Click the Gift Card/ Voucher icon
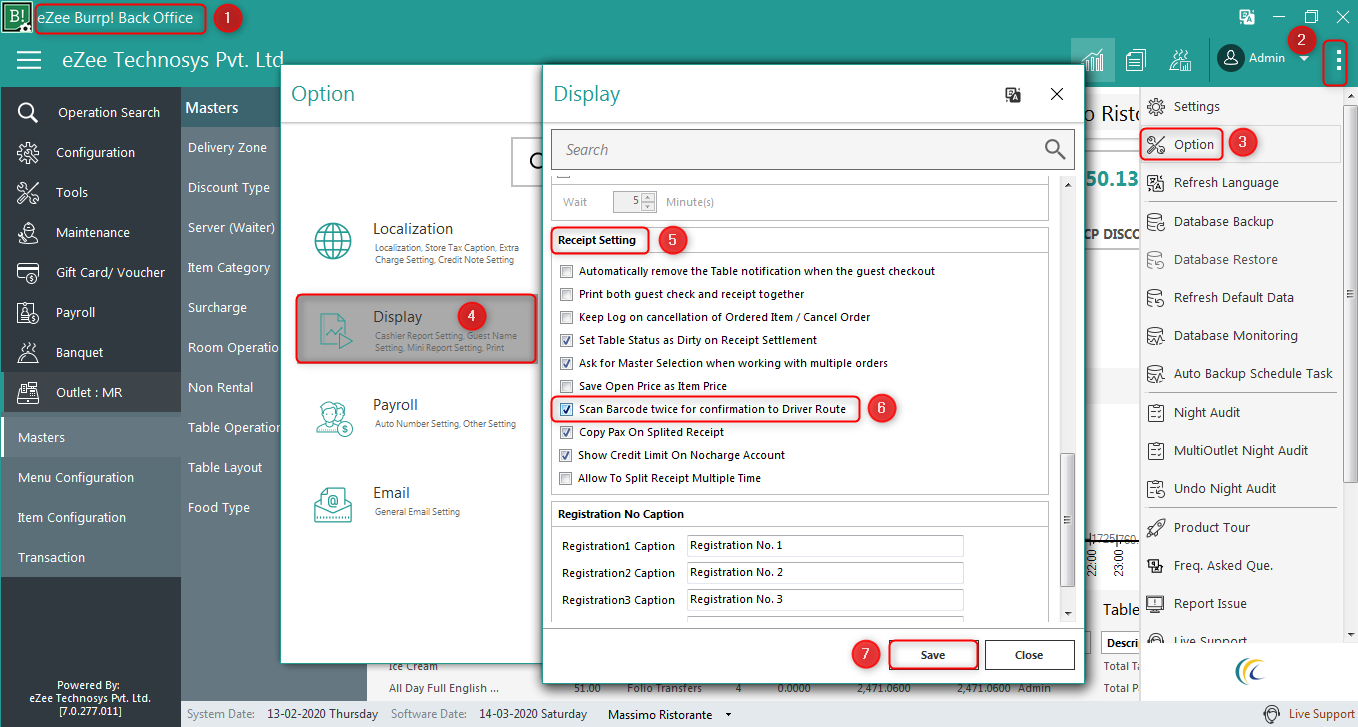Viewport: 1358px width, 727px height. tap(28, 272)
